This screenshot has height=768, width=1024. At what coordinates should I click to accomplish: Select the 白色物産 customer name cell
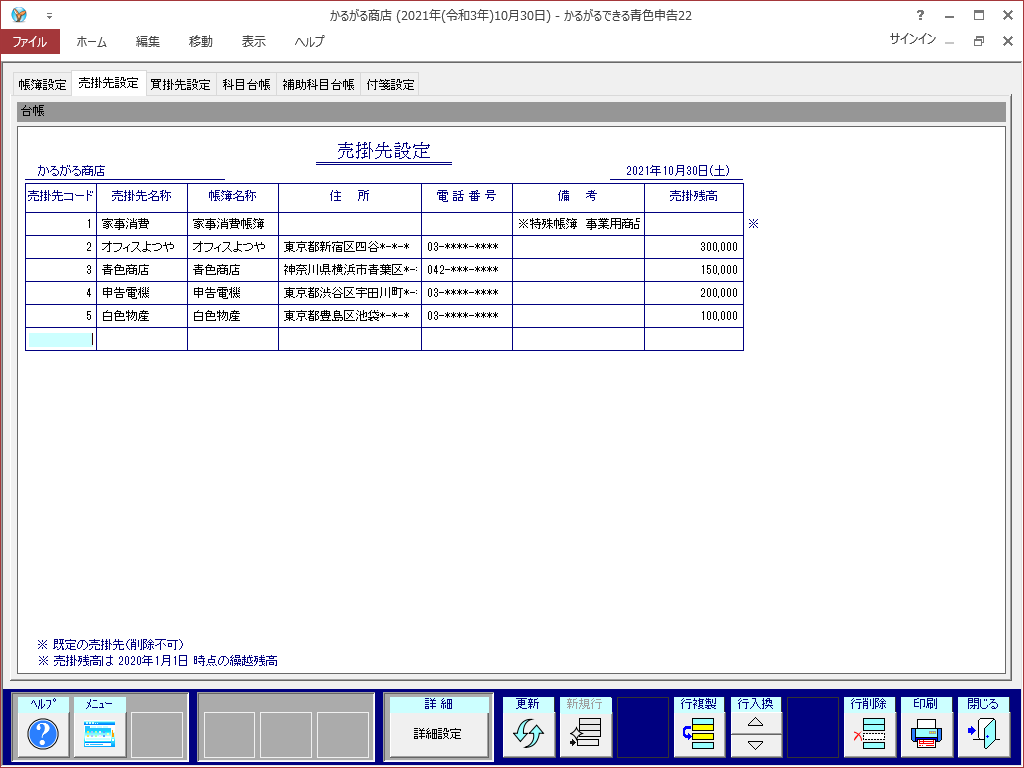click(142, 315)
